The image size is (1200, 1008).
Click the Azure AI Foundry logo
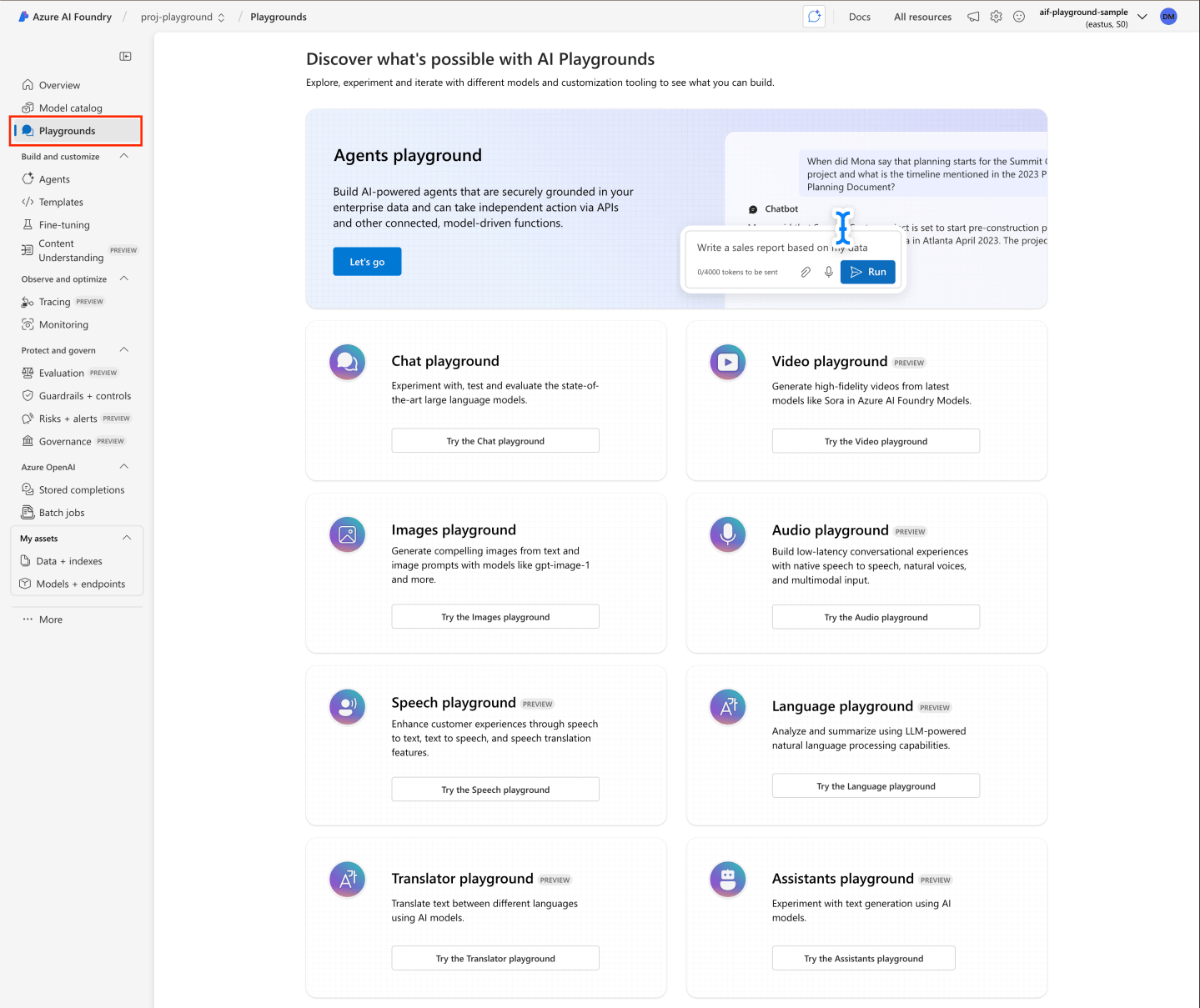coord(24,17)
